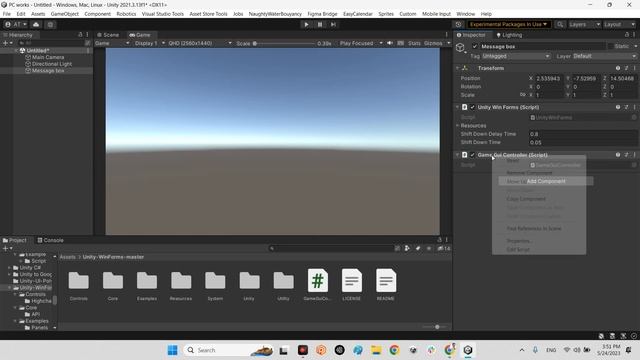Viewport: 640px width, 360px height.
Task: Click the Transform help icon
Action: click(x=618, y=68)
